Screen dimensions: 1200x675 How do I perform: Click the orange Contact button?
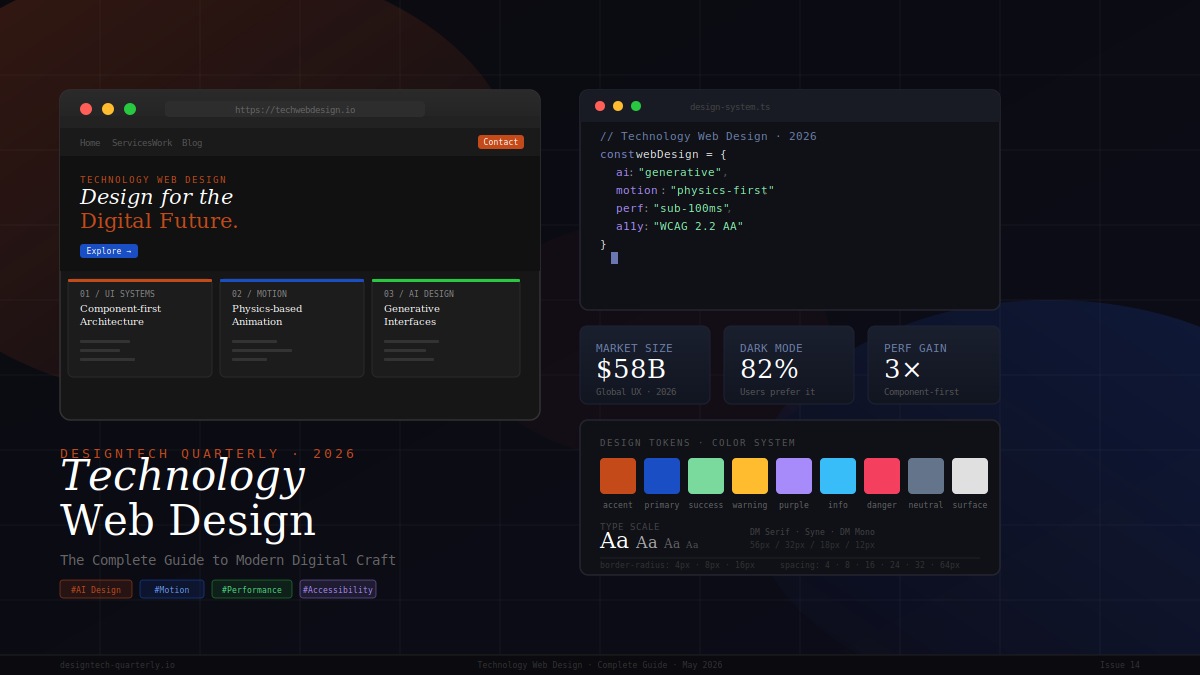pyautogui.click(x=501, y=142)
